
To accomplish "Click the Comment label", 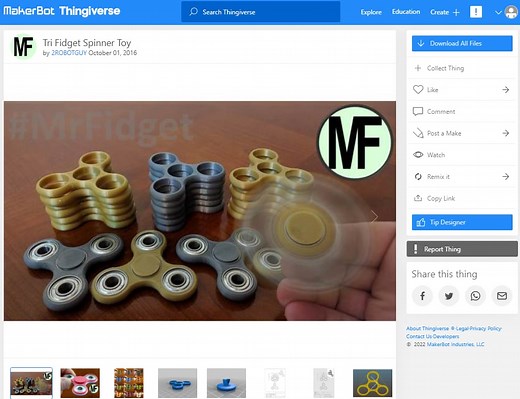I will coord(441,111).
